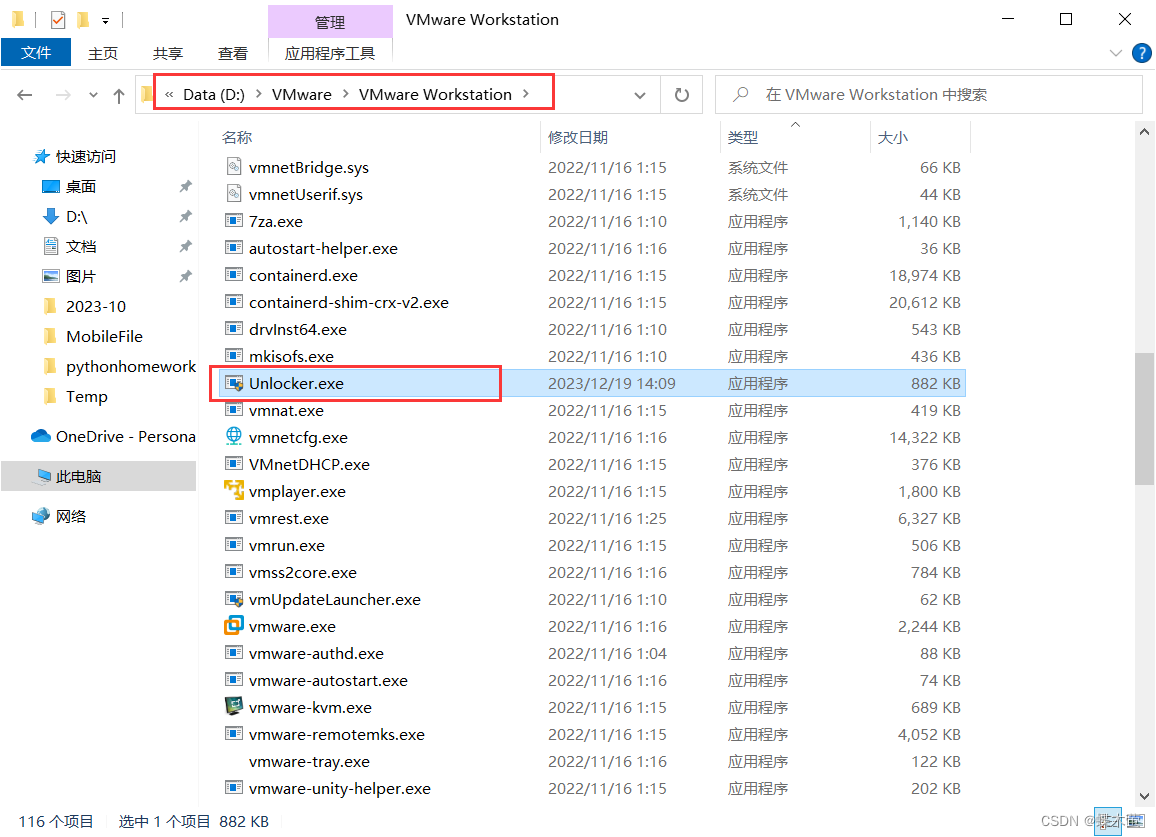Click the Quick access star icon
The image size is (1156, 837).
click(x=42, y=156)
